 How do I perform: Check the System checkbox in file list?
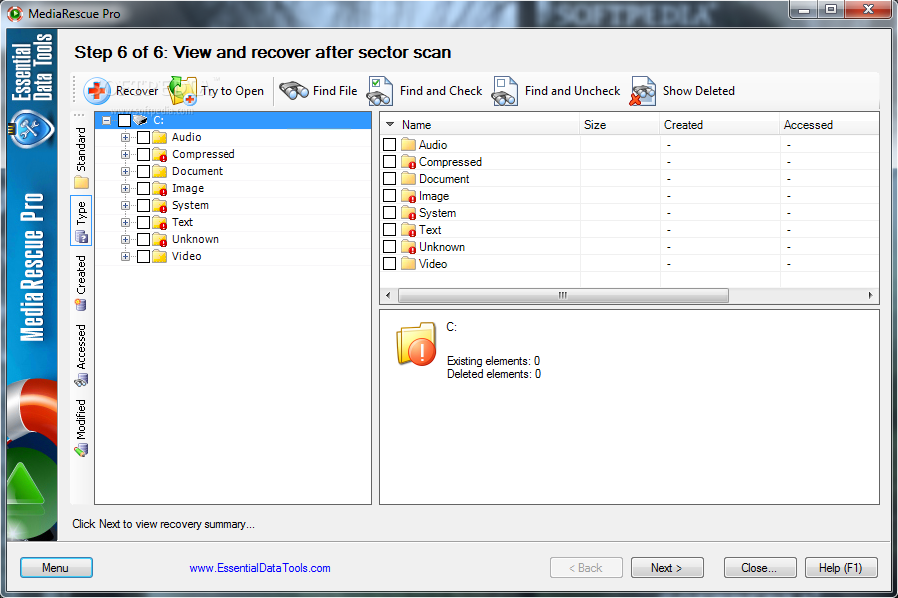coord(389,213)
